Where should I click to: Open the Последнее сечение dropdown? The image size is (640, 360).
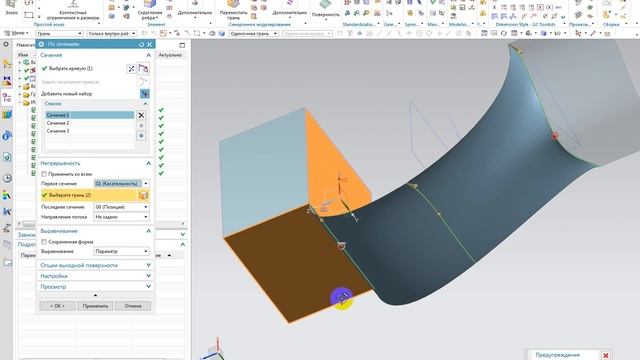pos(122,207)
